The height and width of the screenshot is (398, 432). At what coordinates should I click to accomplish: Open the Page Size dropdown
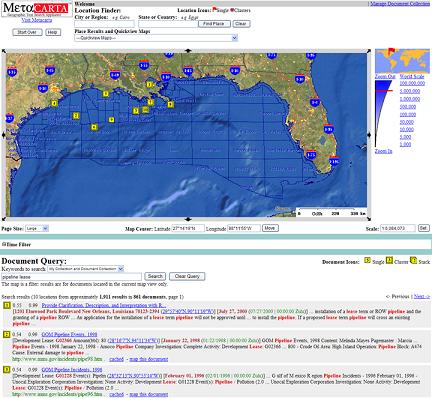tap(37, 229)
